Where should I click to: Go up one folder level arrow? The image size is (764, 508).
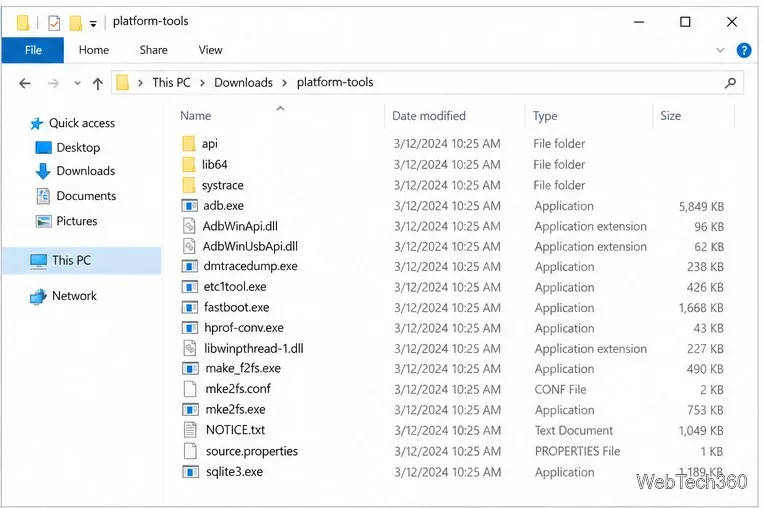97,84
